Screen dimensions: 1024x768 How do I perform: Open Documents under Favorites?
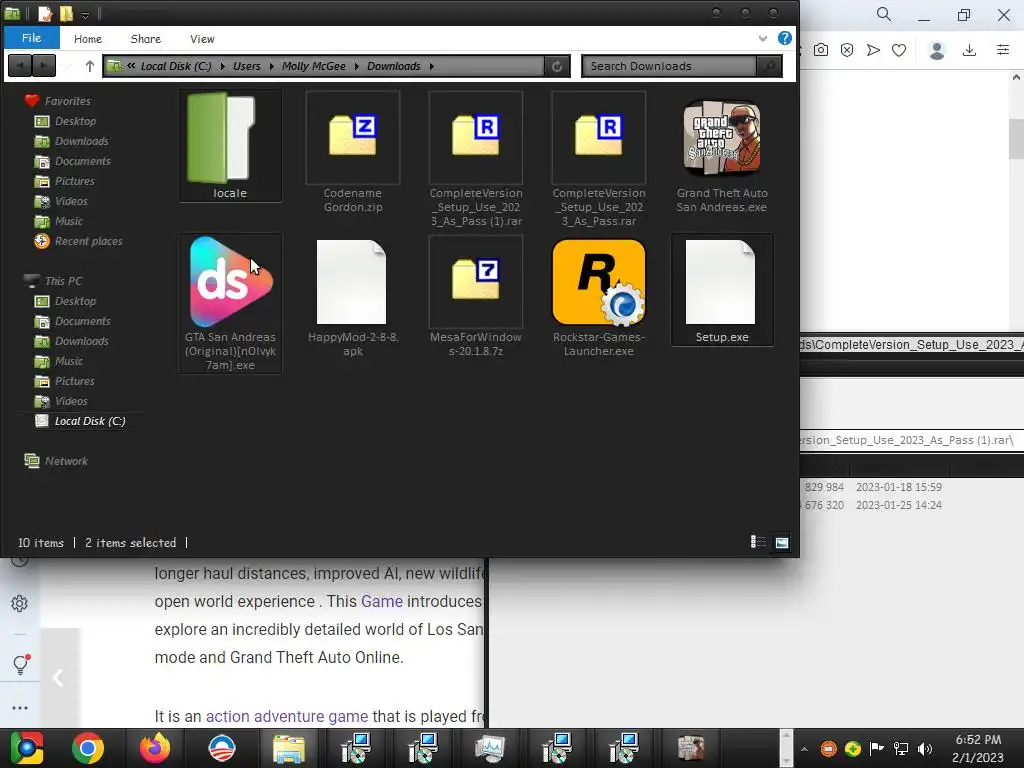82,161
